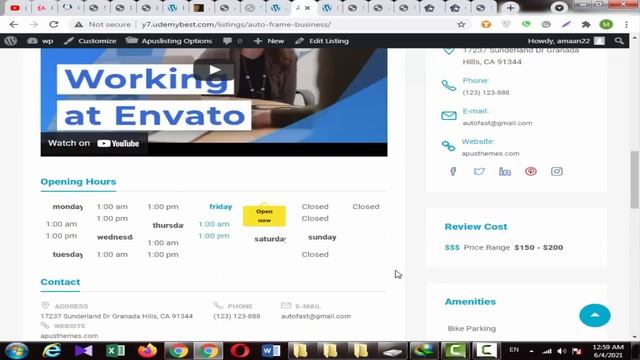Click Contact section website apusthemes.com
640x360 pixels.
(69, 336)
